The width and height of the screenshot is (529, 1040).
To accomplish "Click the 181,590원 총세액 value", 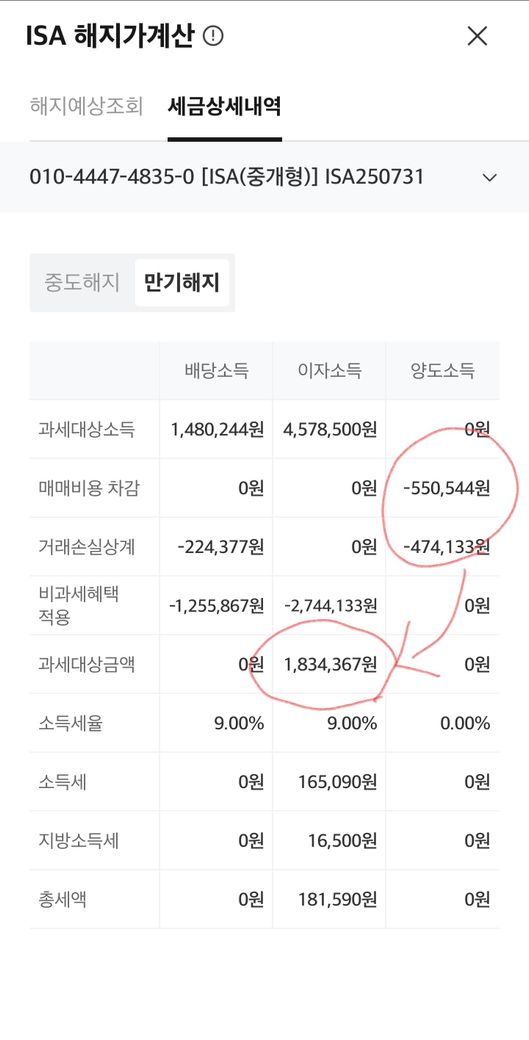I will coord(337,899).
